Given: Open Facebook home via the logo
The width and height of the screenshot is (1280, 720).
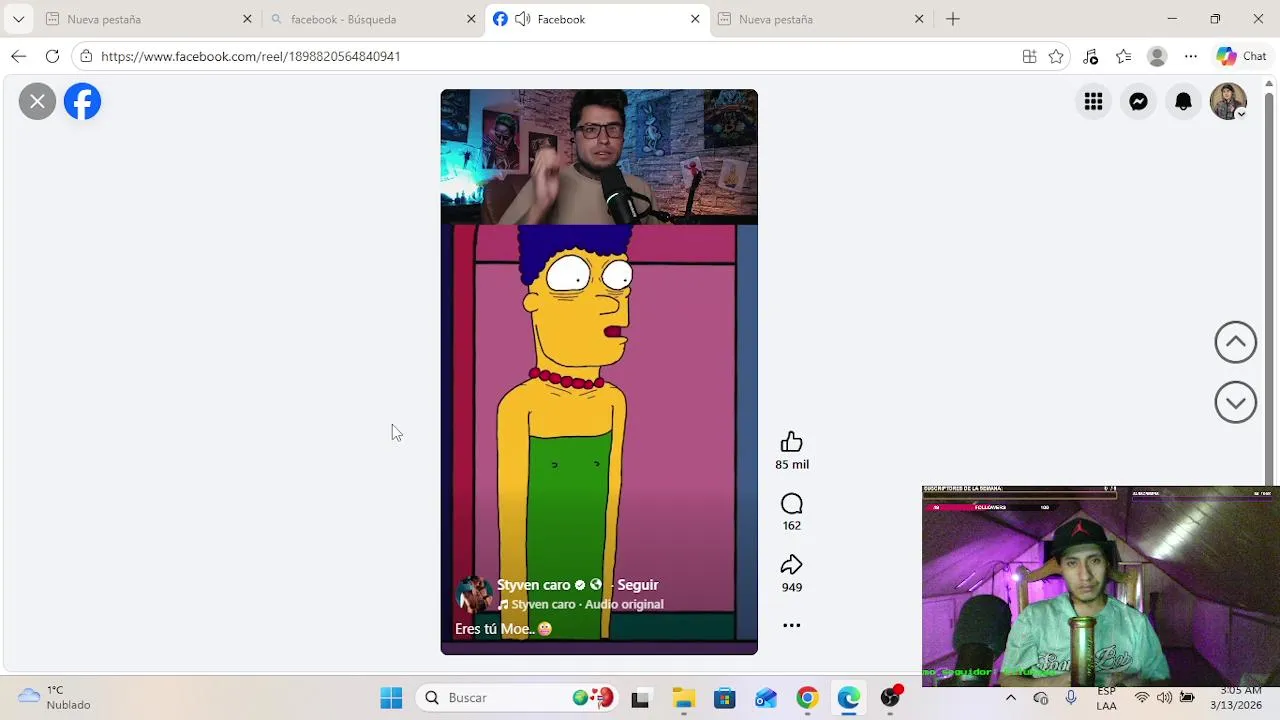Looking at the screenshot, I should [83, 101].
